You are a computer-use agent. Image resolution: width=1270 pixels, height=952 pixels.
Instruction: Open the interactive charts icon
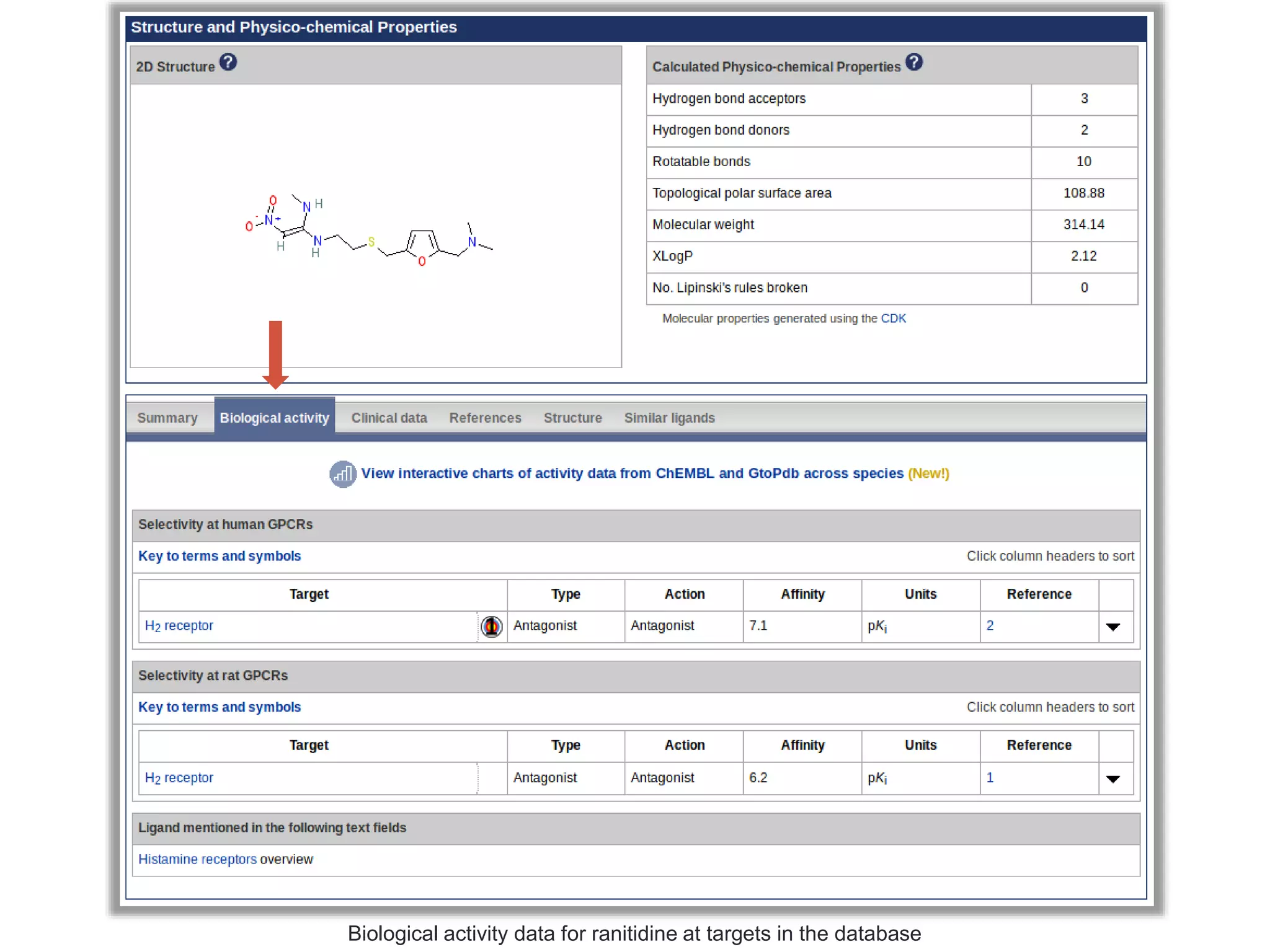[342, 474]
